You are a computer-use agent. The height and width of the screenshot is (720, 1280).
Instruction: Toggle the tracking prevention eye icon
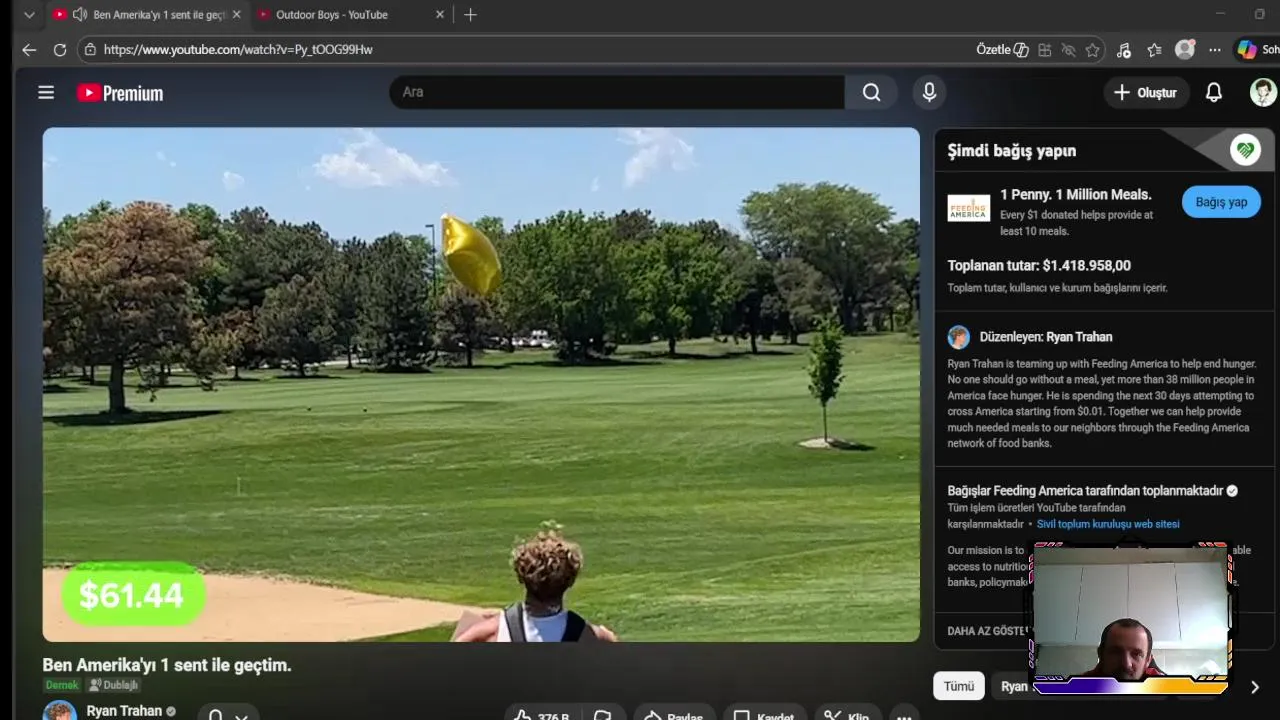pos(1068,50)
